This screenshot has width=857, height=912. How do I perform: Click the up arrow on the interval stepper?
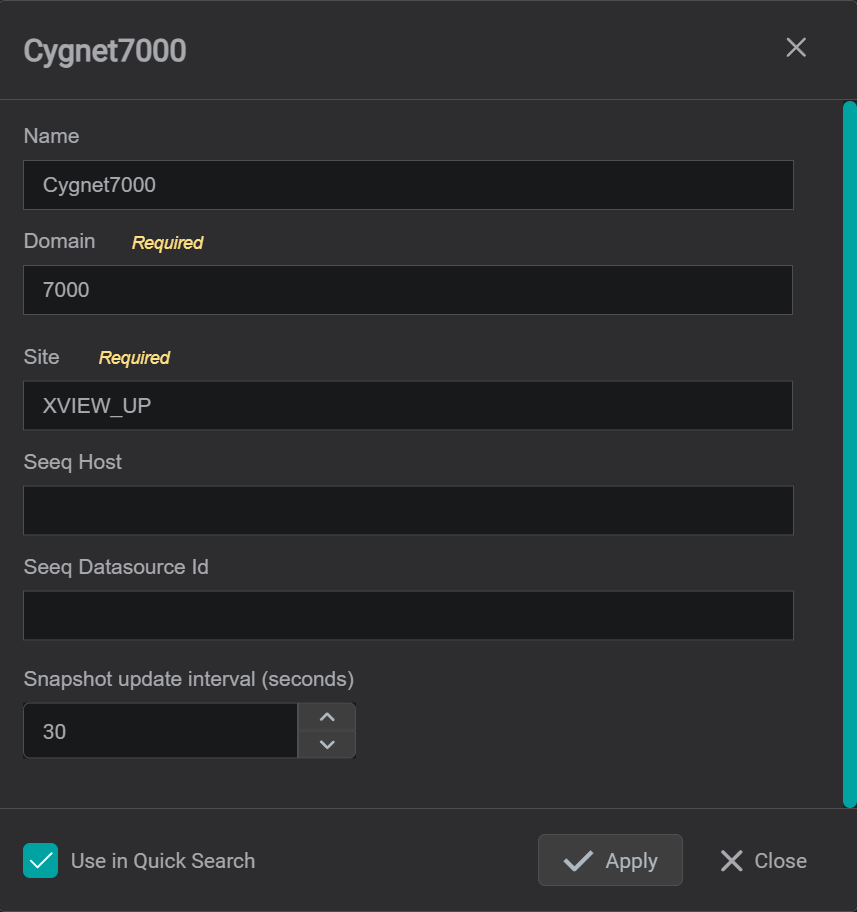pos(326,716)
